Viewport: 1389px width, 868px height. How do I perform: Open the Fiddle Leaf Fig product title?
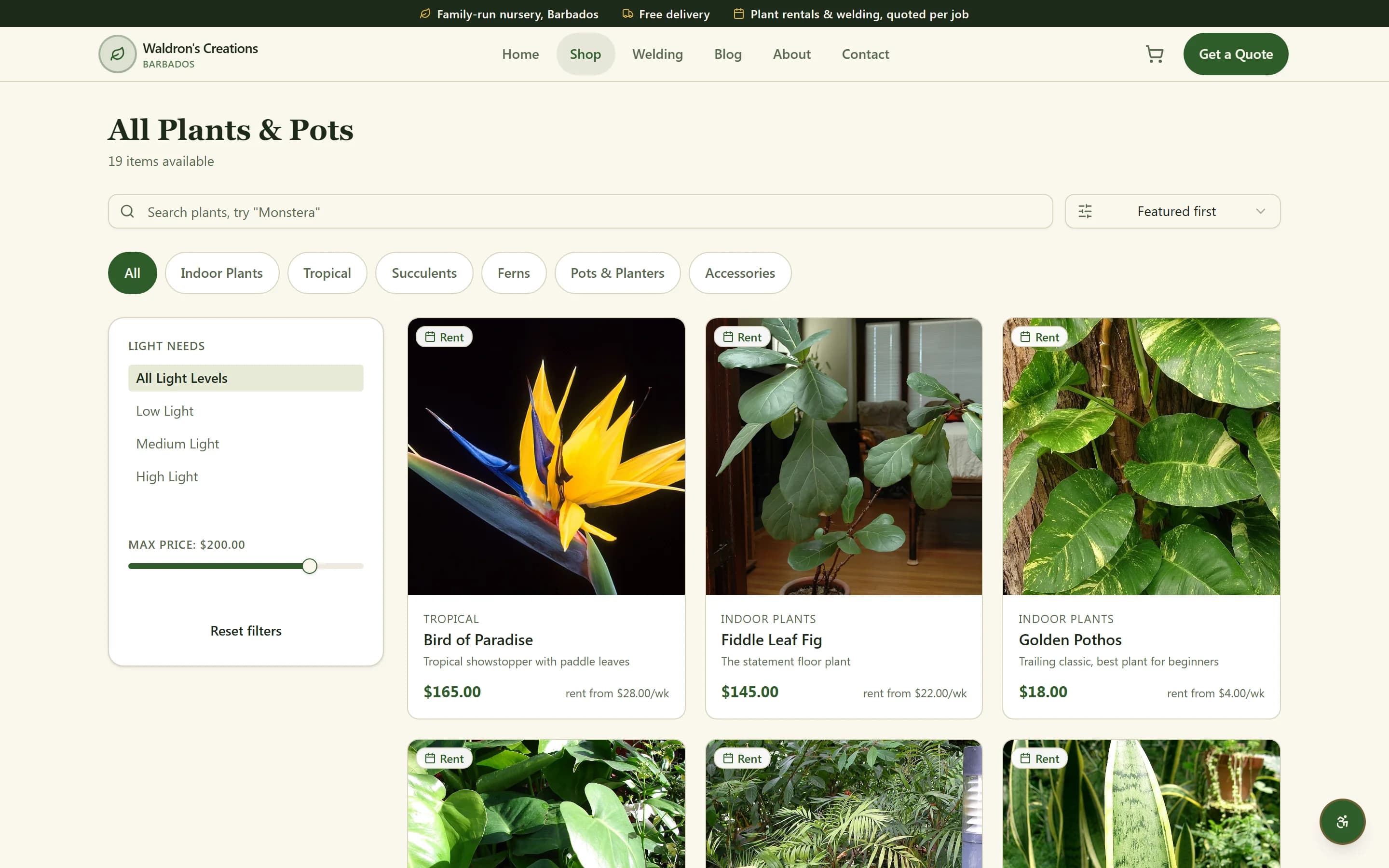point(771,639)
